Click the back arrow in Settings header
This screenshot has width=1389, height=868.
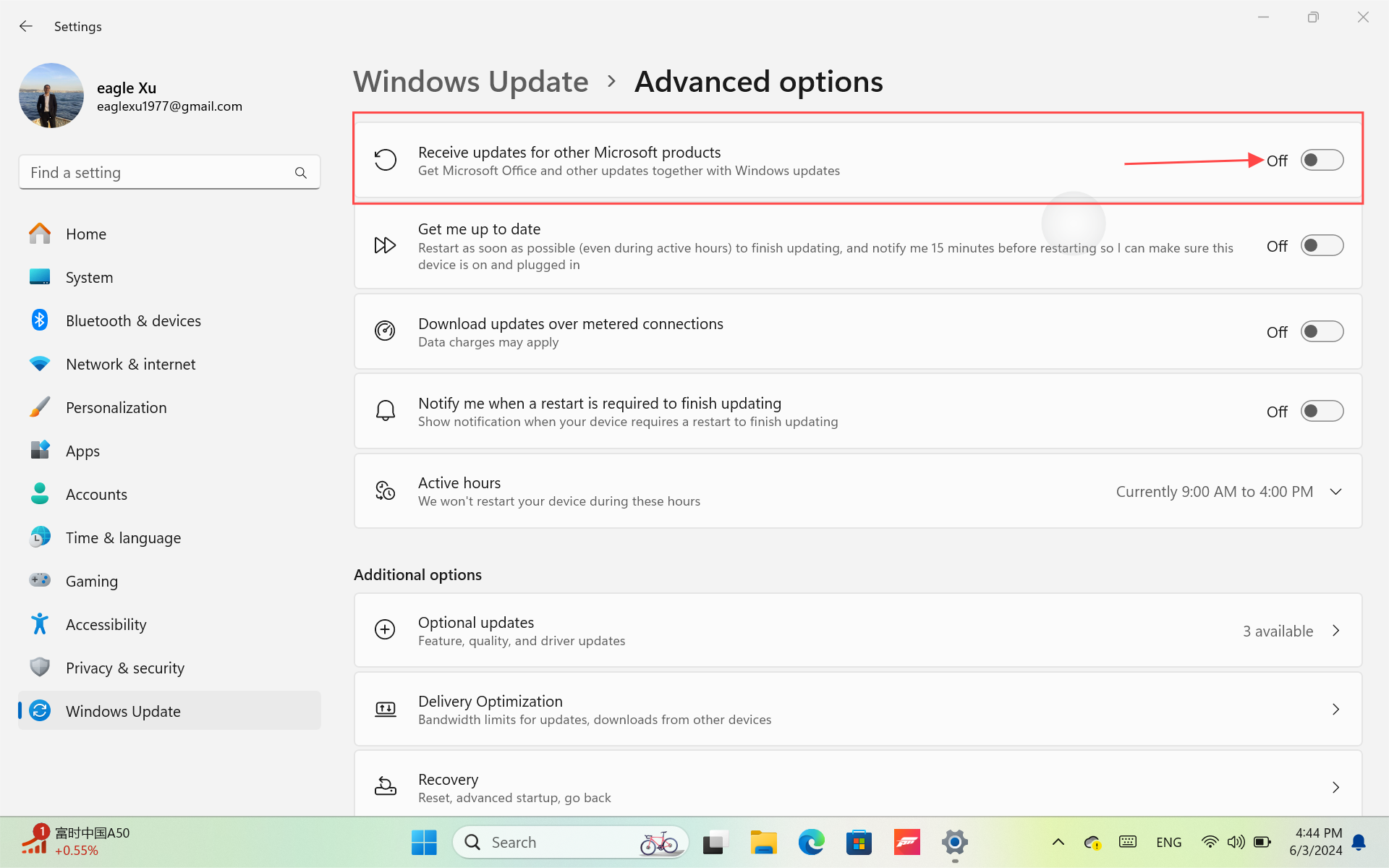click(26, 26)
